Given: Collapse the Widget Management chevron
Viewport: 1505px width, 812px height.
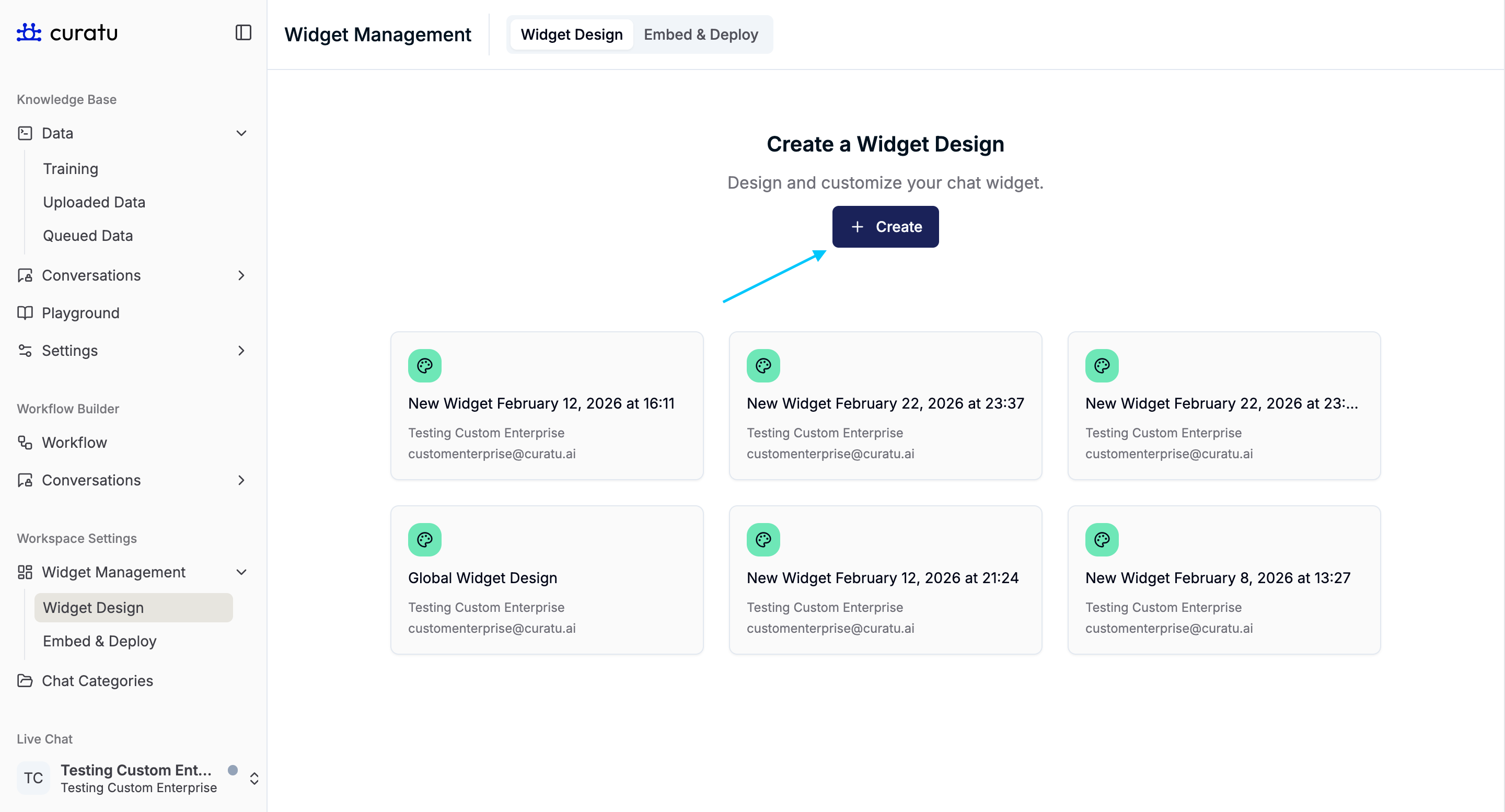Looking at the screenshot, I should [241, 573].
